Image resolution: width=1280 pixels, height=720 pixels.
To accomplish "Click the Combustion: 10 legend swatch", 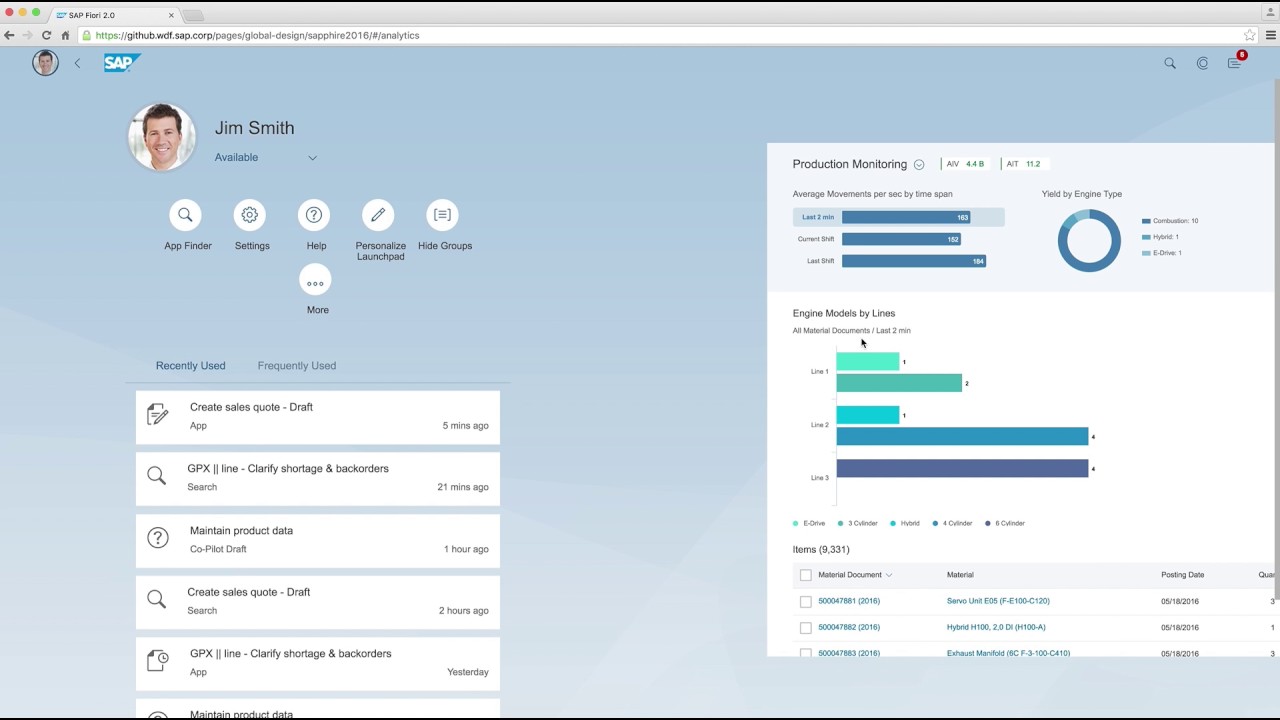I will (1146, 221).
